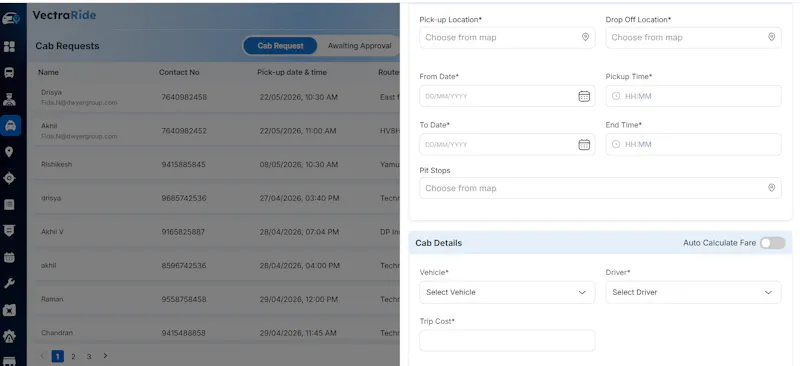Click the clock icon in Pickup Time field
Viewport: 800px width, 366px height.
pyautogui.click(x=616, y=96)
